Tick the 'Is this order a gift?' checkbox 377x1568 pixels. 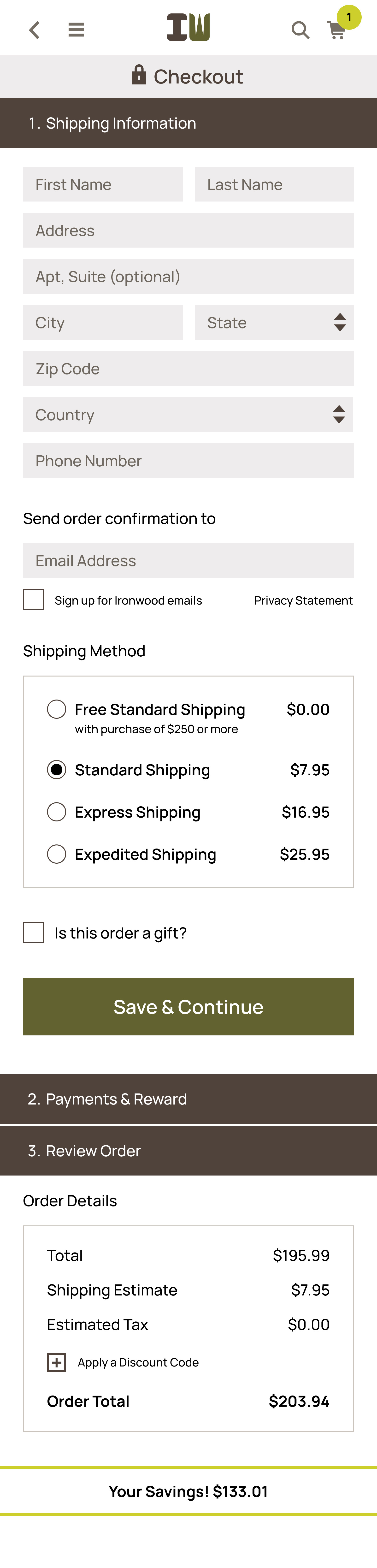pos(33,932)
